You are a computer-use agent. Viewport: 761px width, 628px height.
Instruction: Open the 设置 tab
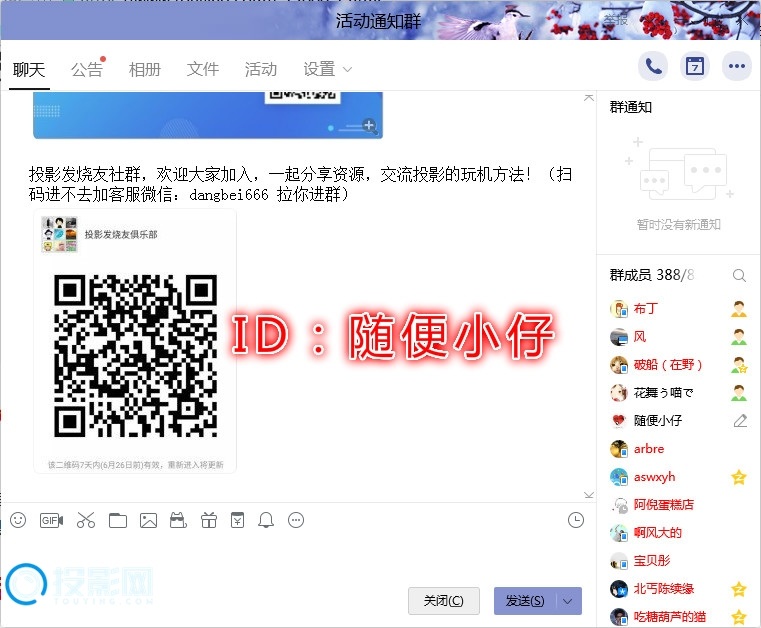319,69
